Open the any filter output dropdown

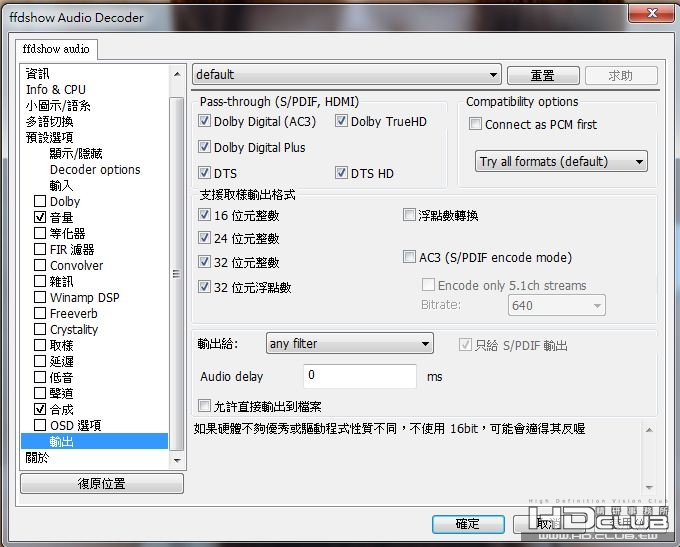(350, 344)
